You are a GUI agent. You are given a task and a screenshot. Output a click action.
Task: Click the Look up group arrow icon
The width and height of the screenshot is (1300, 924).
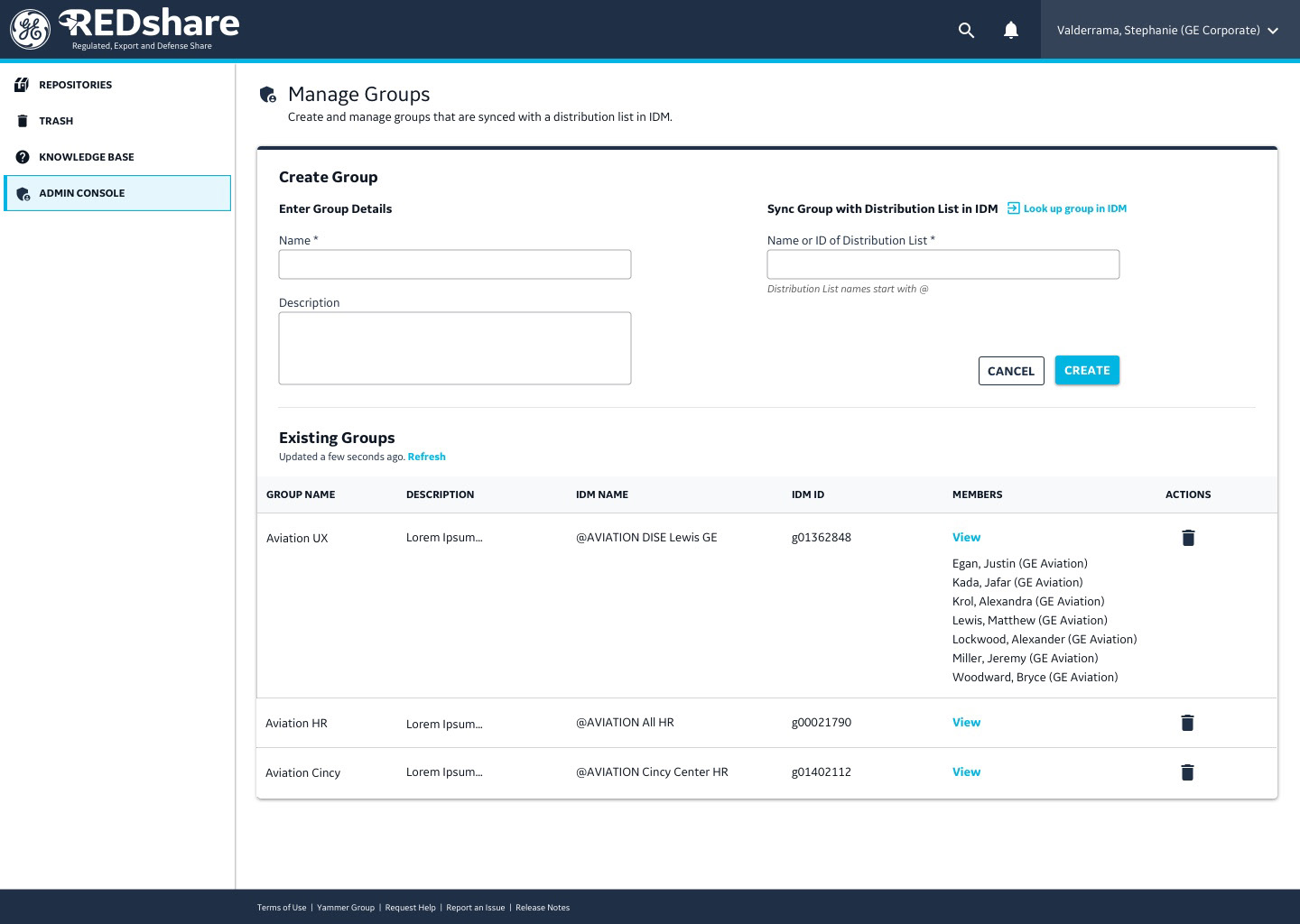tap(1013, 208)
